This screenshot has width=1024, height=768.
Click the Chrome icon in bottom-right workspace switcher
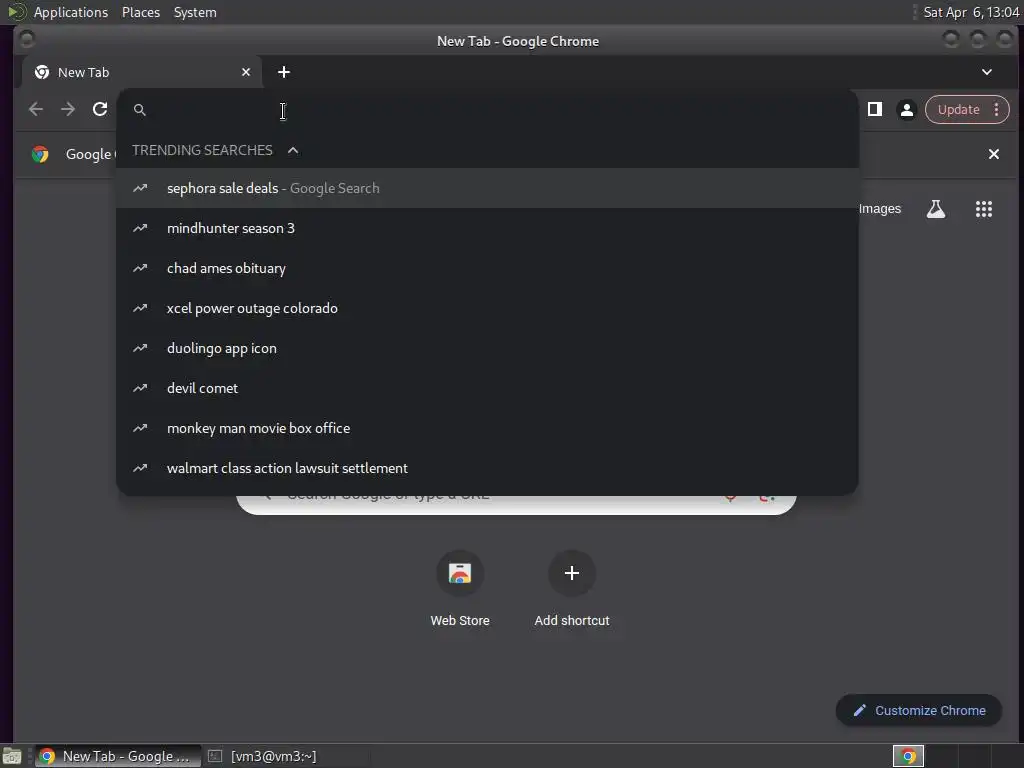tap(908, 756)
